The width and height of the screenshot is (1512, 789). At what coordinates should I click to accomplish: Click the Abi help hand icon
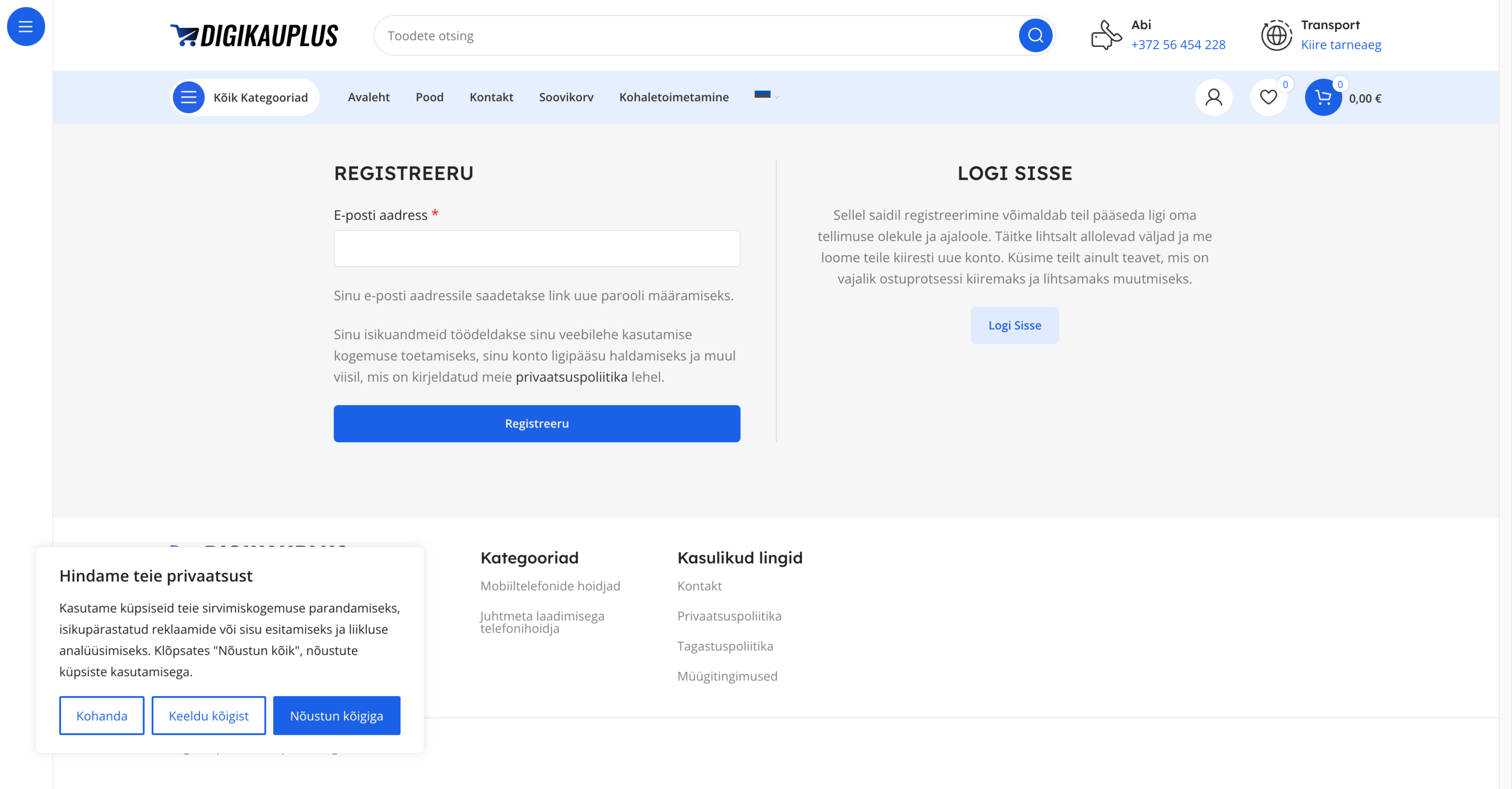tap(1106, 35)
